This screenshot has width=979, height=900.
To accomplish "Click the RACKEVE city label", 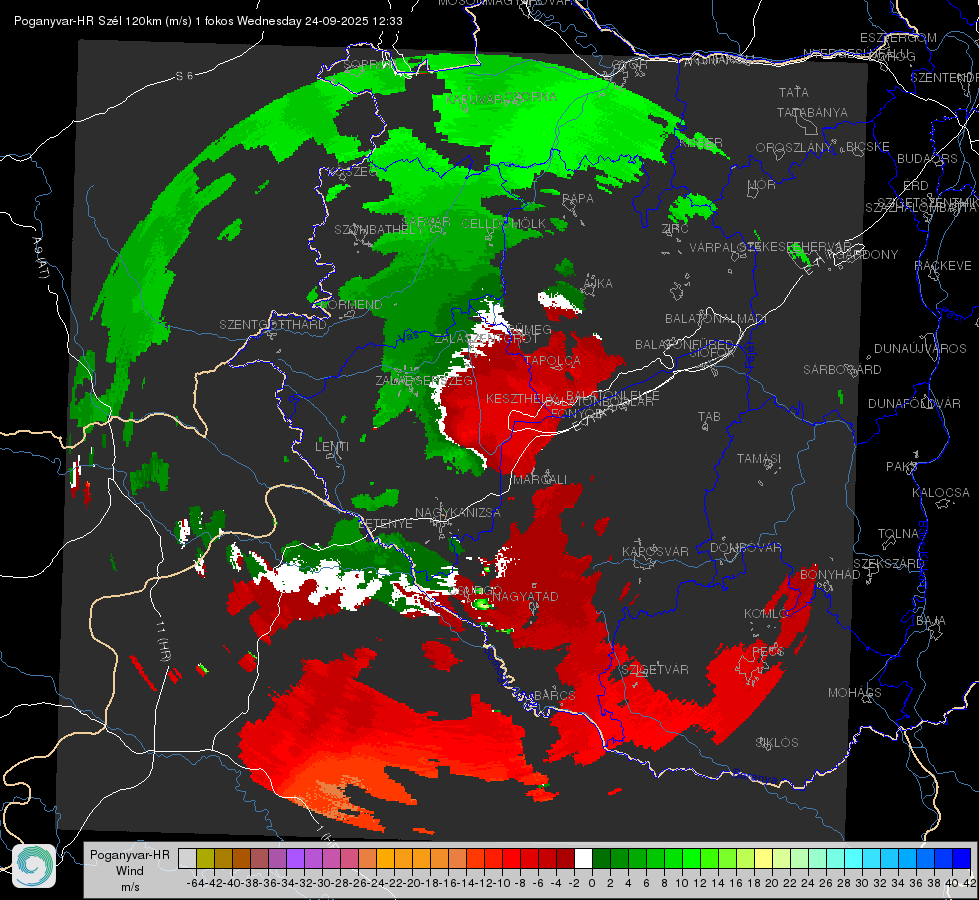I will tap(943, 266).
